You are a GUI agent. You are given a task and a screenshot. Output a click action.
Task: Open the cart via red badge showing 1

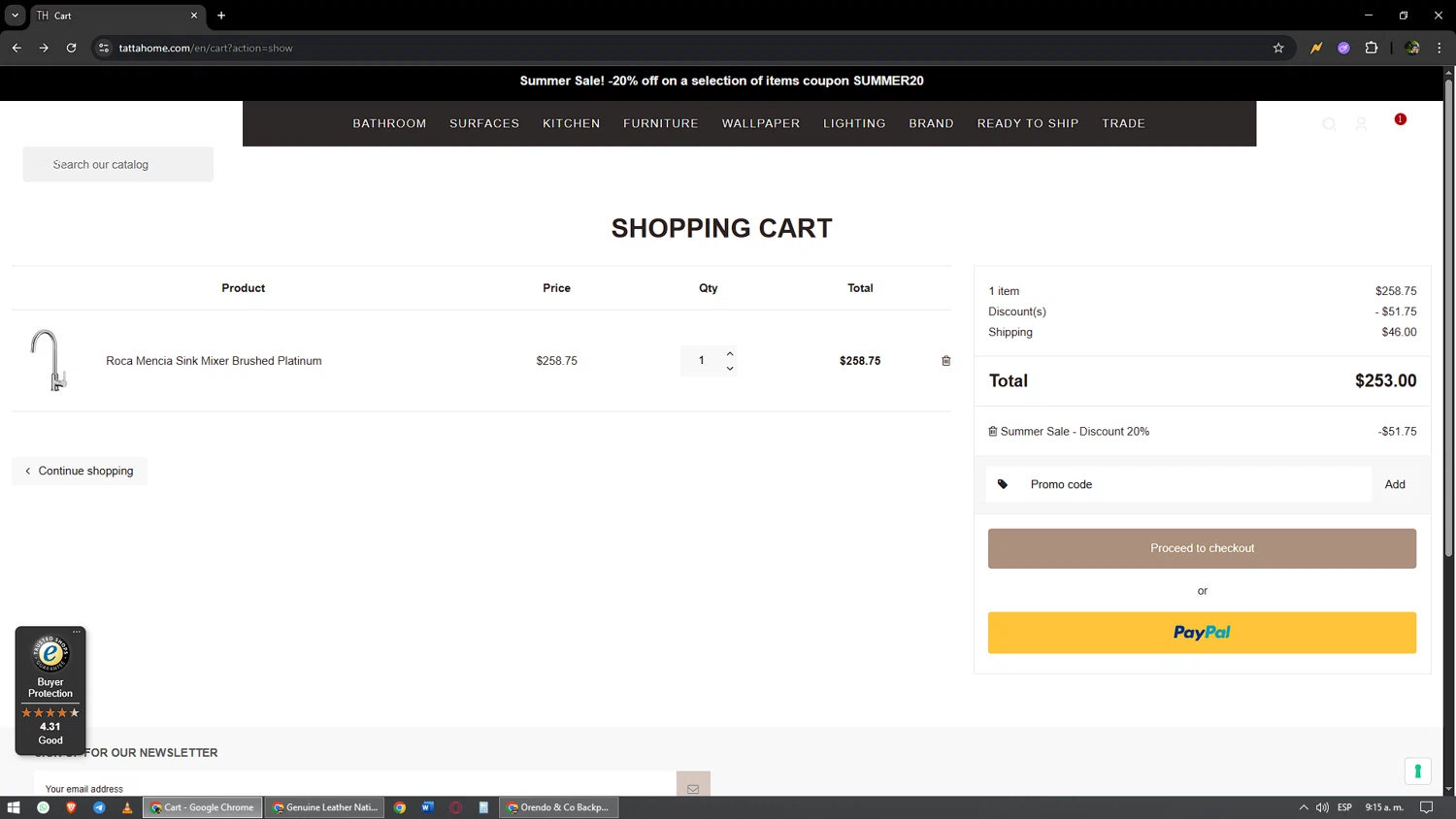click(x=1400, y=119)
